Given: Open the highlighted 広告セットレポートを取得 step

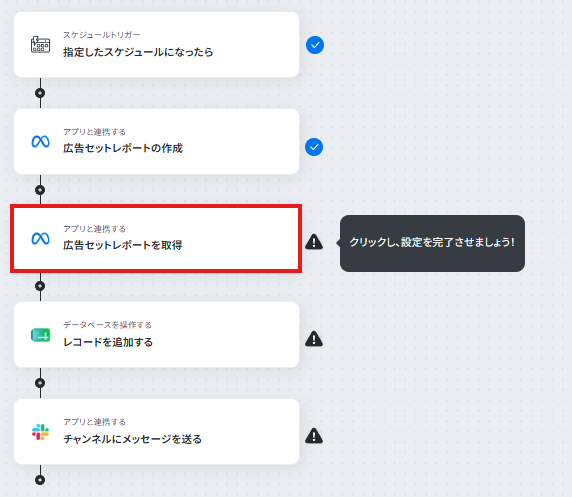Looking at the screenshot, I should point(156,239).
